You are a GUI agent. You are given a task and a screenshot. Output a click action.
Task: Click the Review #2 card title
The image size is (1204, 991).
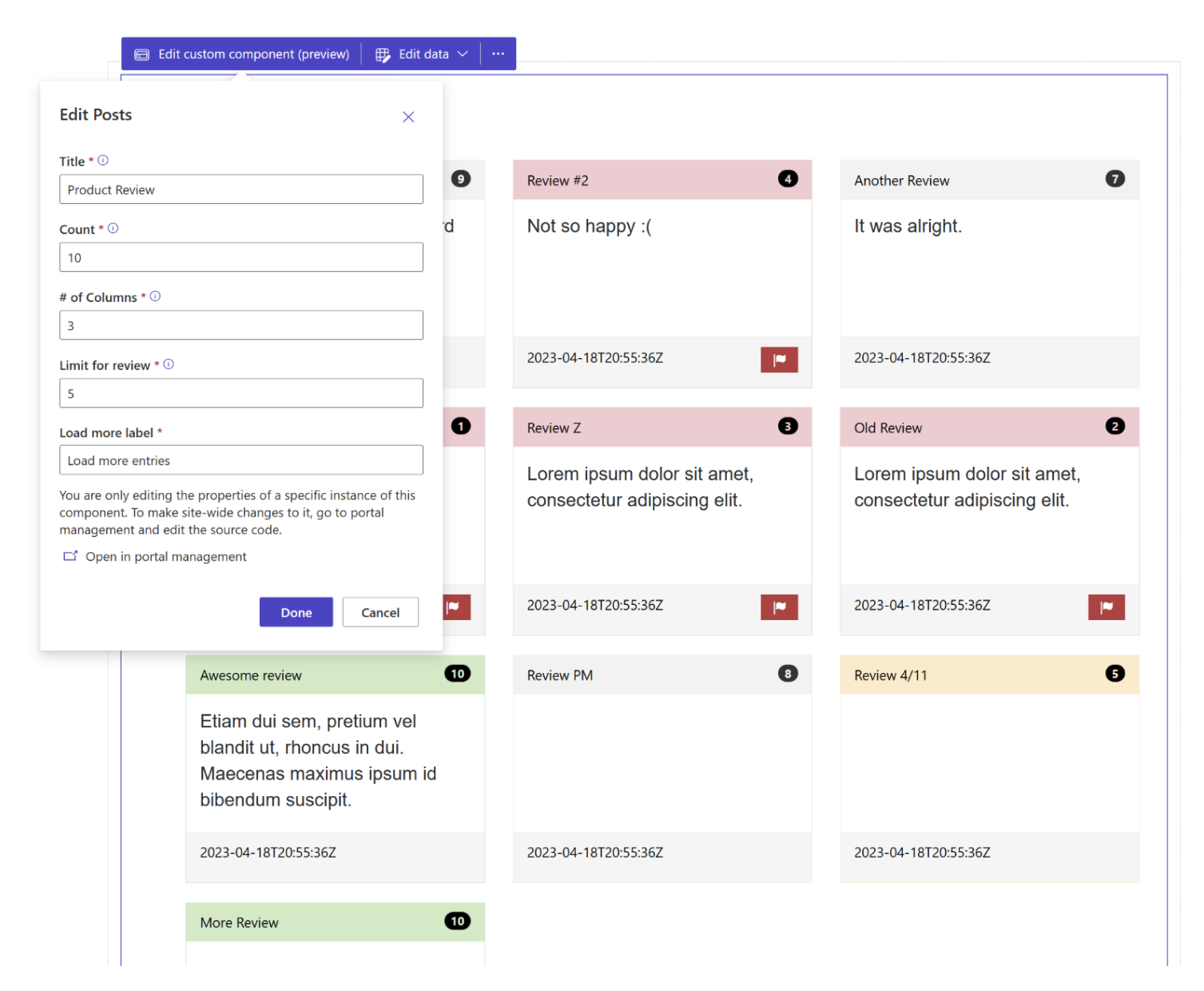click(x=558, y=181)
